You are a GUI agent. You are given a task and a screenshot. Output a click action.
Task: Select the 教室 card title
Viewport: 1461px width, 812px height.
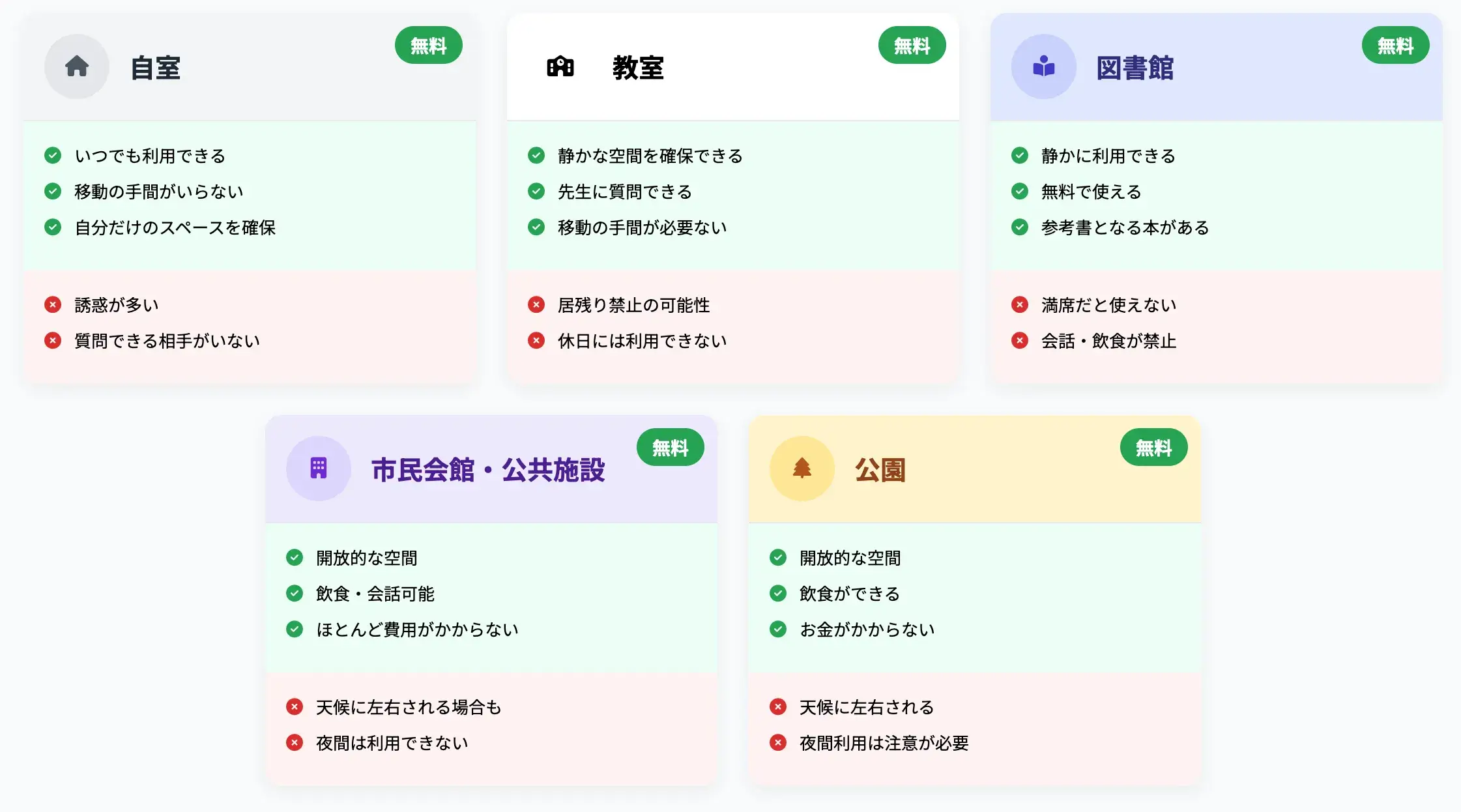coord(639,68)
